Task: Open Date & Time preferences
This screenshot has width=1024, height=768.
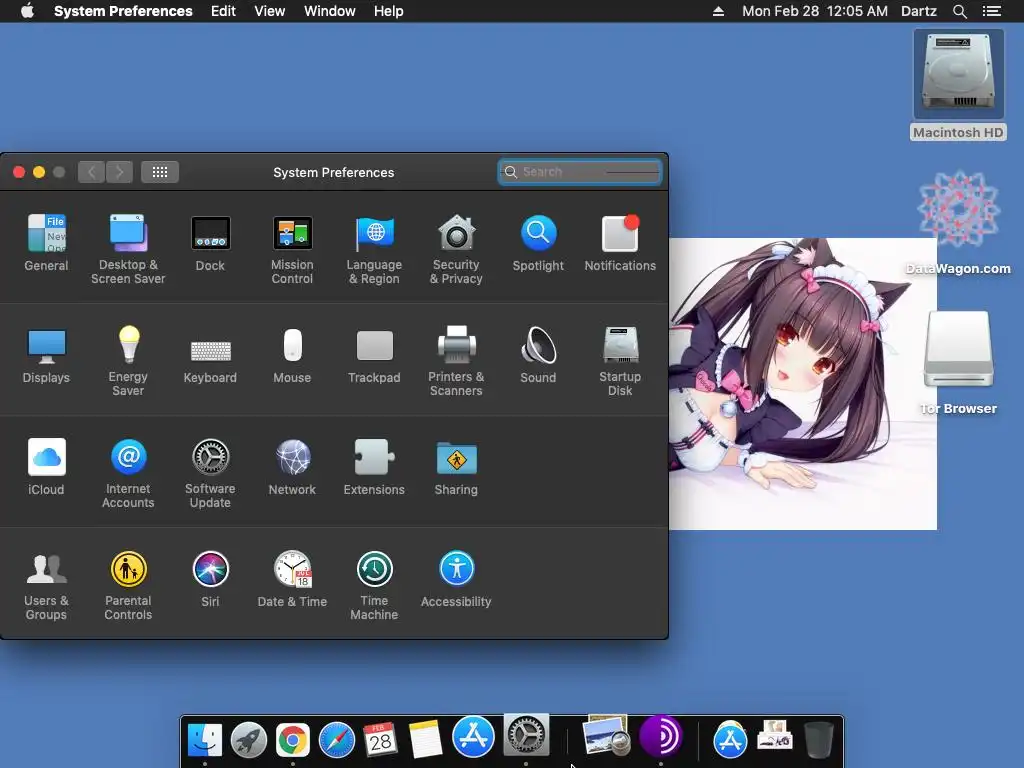Action: click(292, 579)
